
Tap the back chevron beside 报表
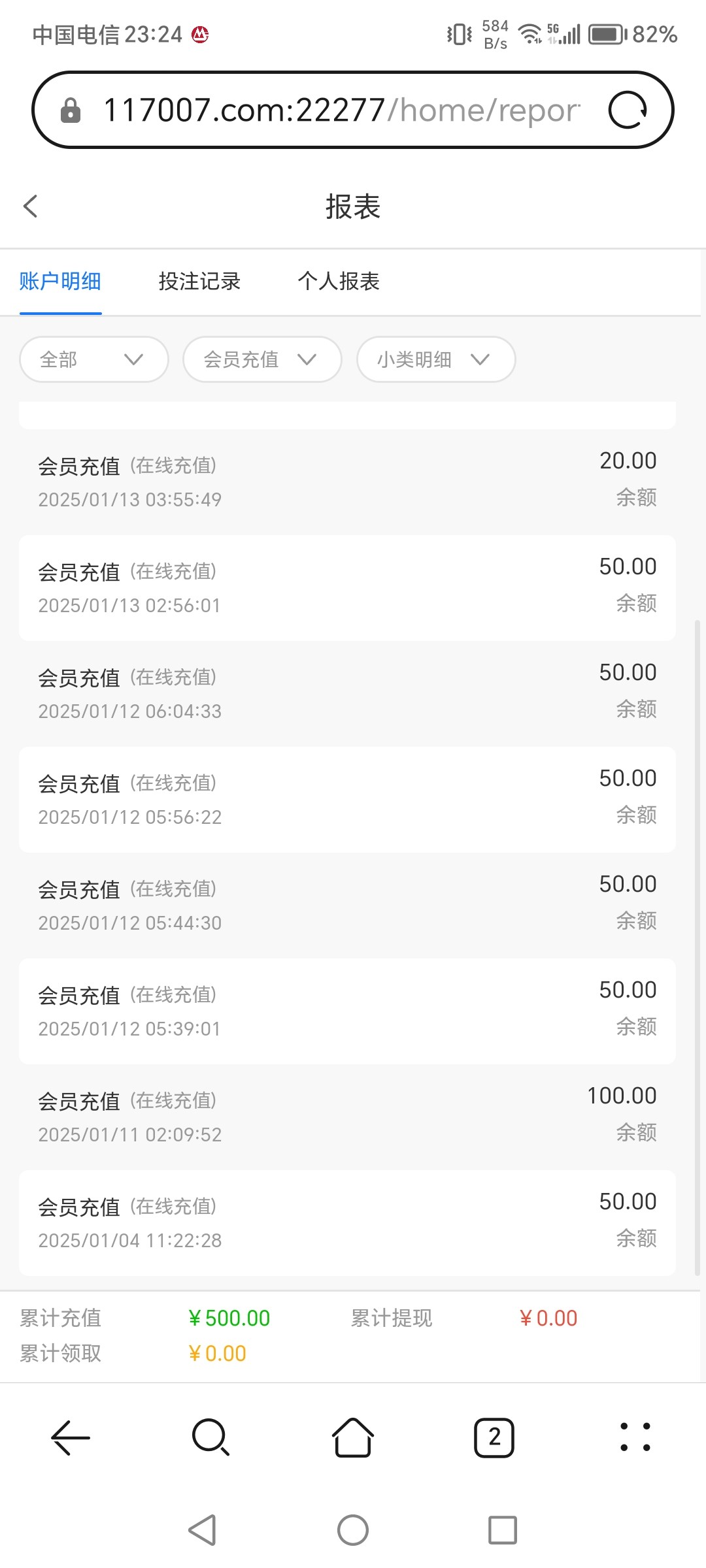pyautogui.click(x=31, y=206)
